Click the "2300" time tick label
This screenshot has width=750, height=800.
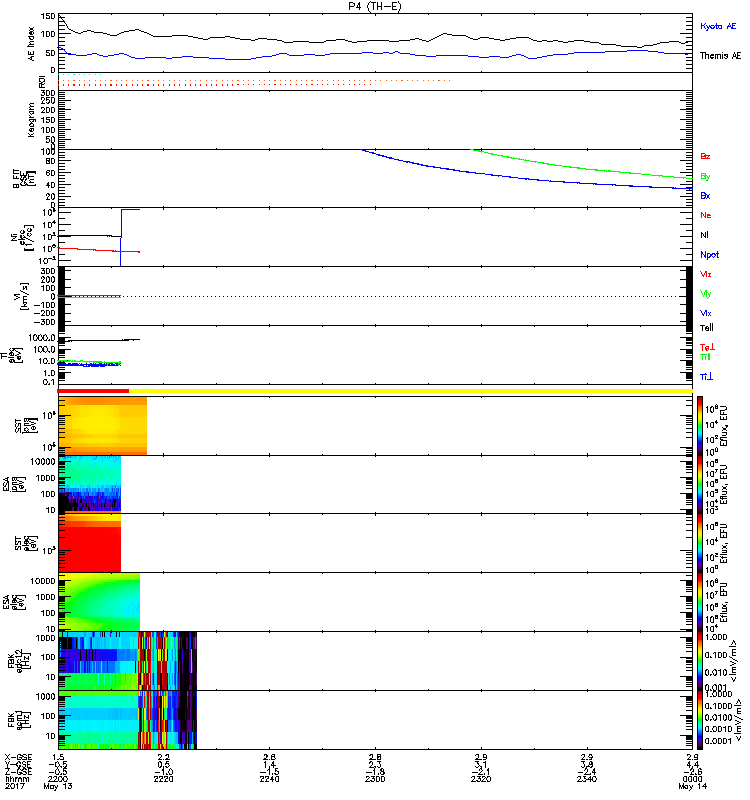375,779
